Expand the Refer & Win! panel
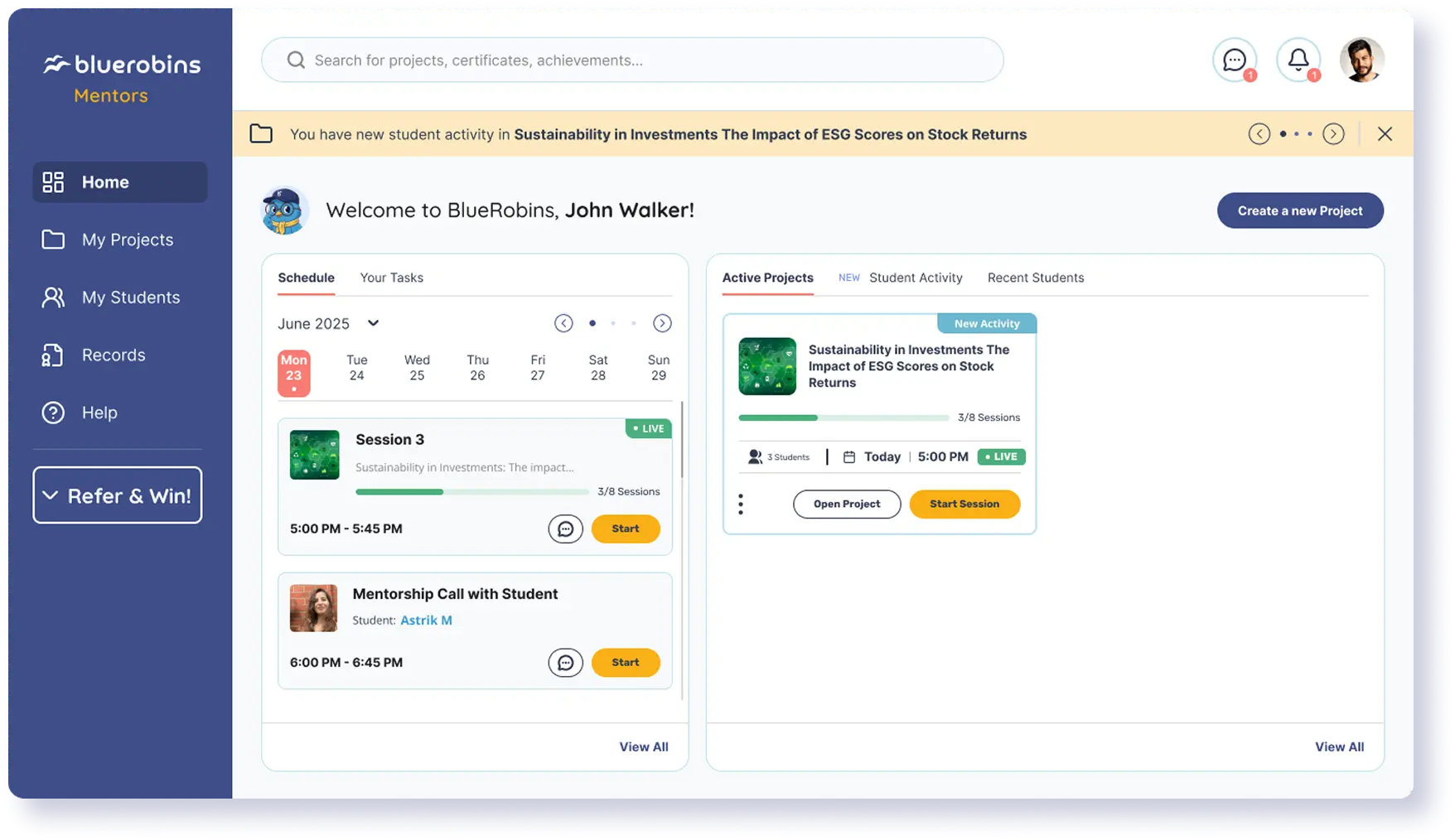The height and width of the screenshot is (840, 1455). (x=118, y=495)
